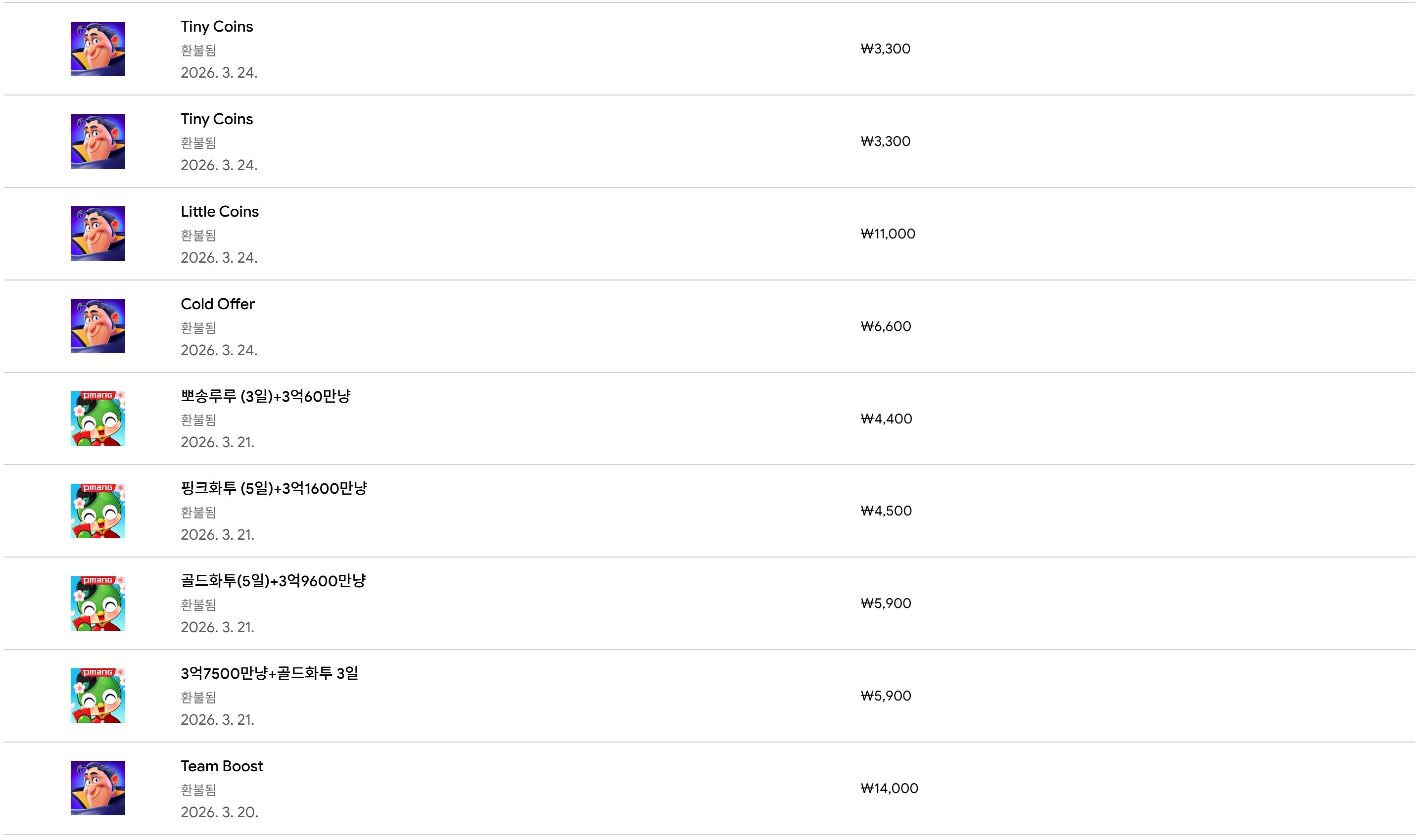Click the pmang icon beside 골드화투(5일)+3억9600만냥
Screen dimensions: 1418x840
[97, 603]
